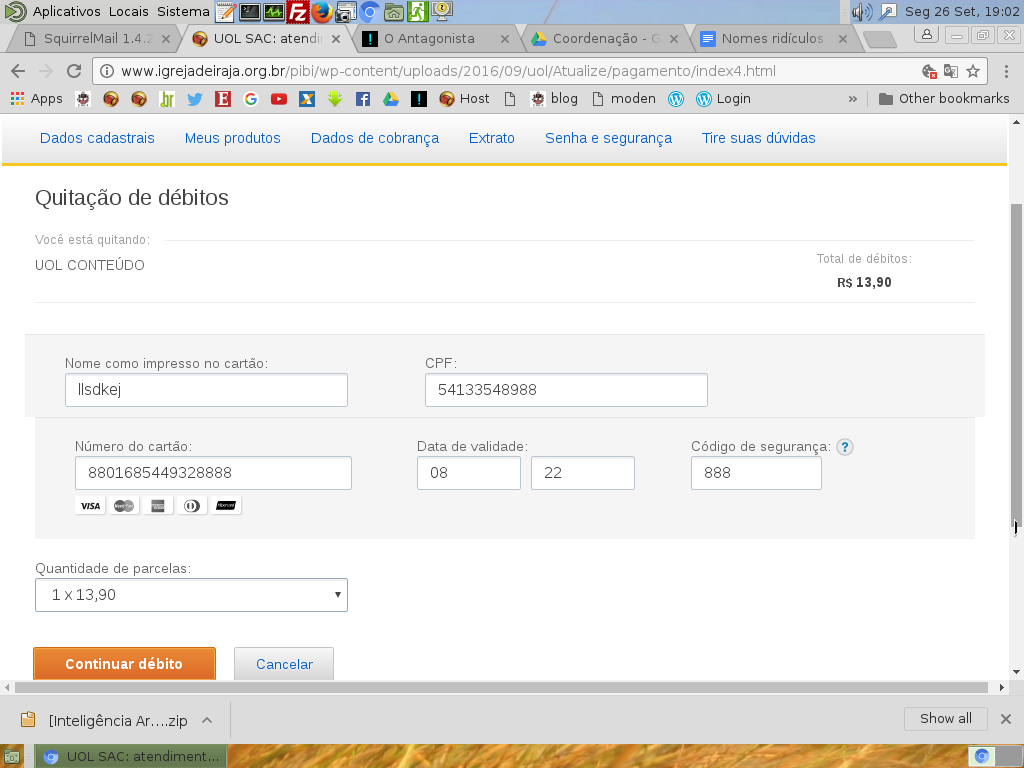Click the CPF input field
Image resolution: width=1024 pixels, height=768 pixels.
(566, 390)
